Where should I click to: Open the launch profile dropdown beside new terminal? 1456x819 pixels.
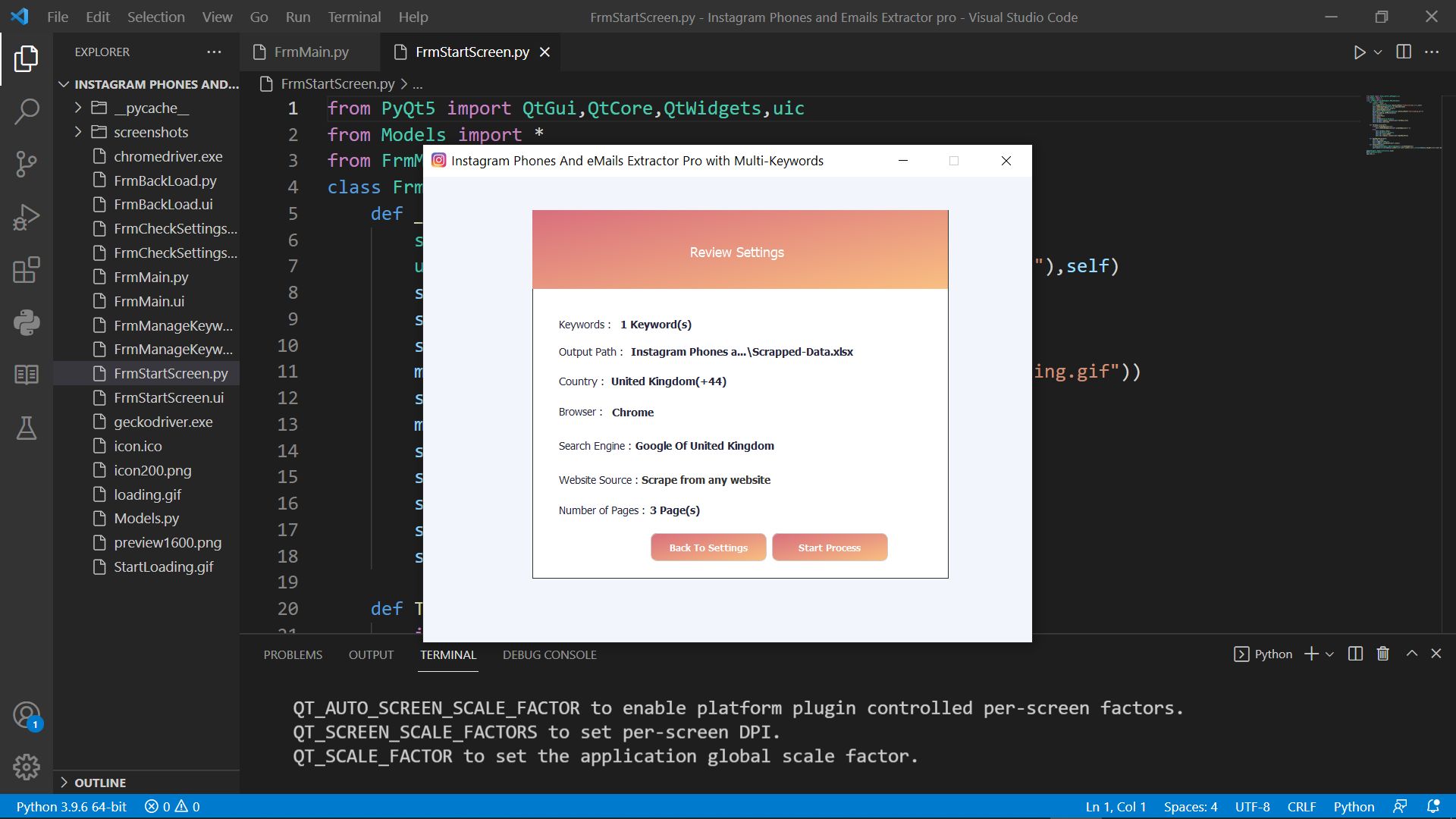click(x=1329, y=654)
